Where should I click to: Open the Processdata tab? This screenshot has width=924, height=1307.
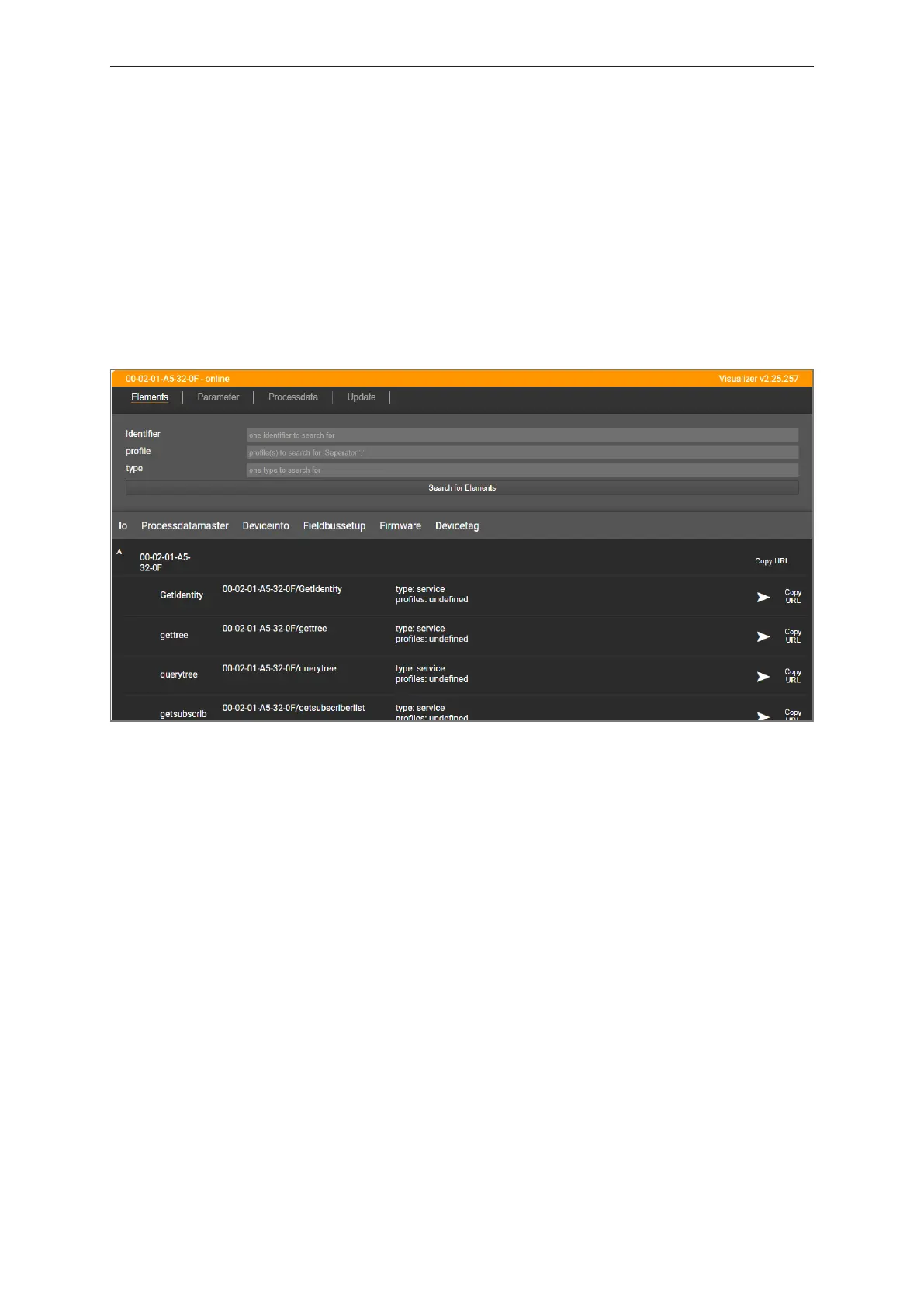coord(292,397)
